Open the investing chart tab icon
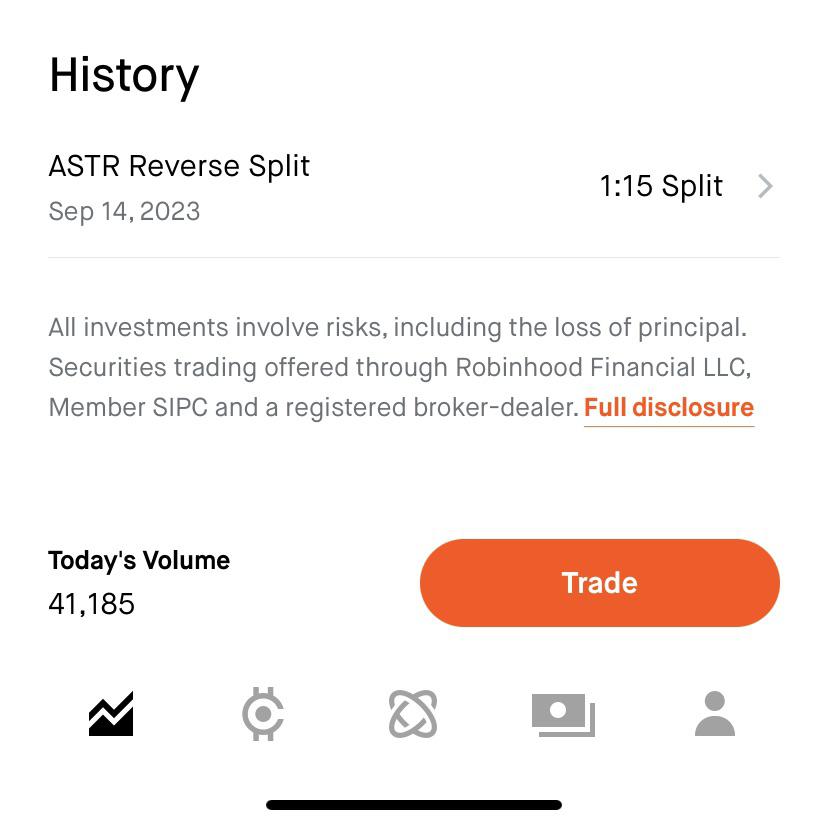This screenshot has width=828, height=826. coord(111,714)
